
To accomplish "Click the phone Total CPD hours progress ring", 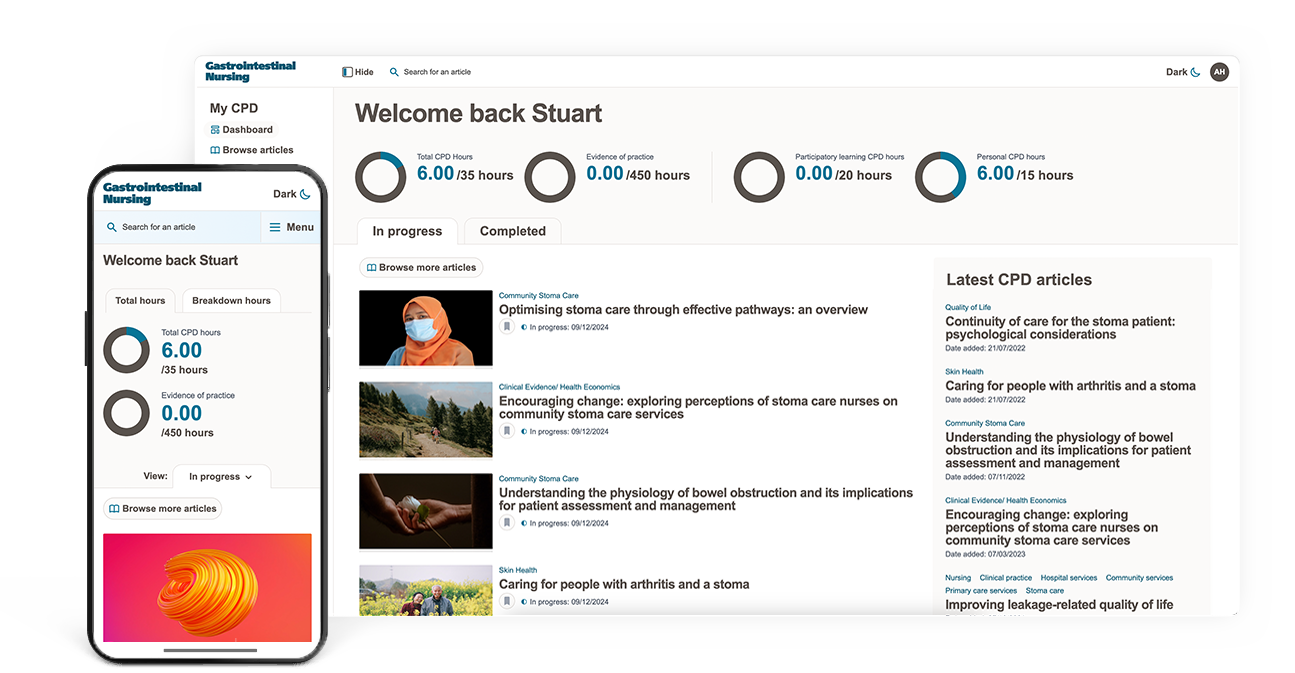I will pos(126,351).
